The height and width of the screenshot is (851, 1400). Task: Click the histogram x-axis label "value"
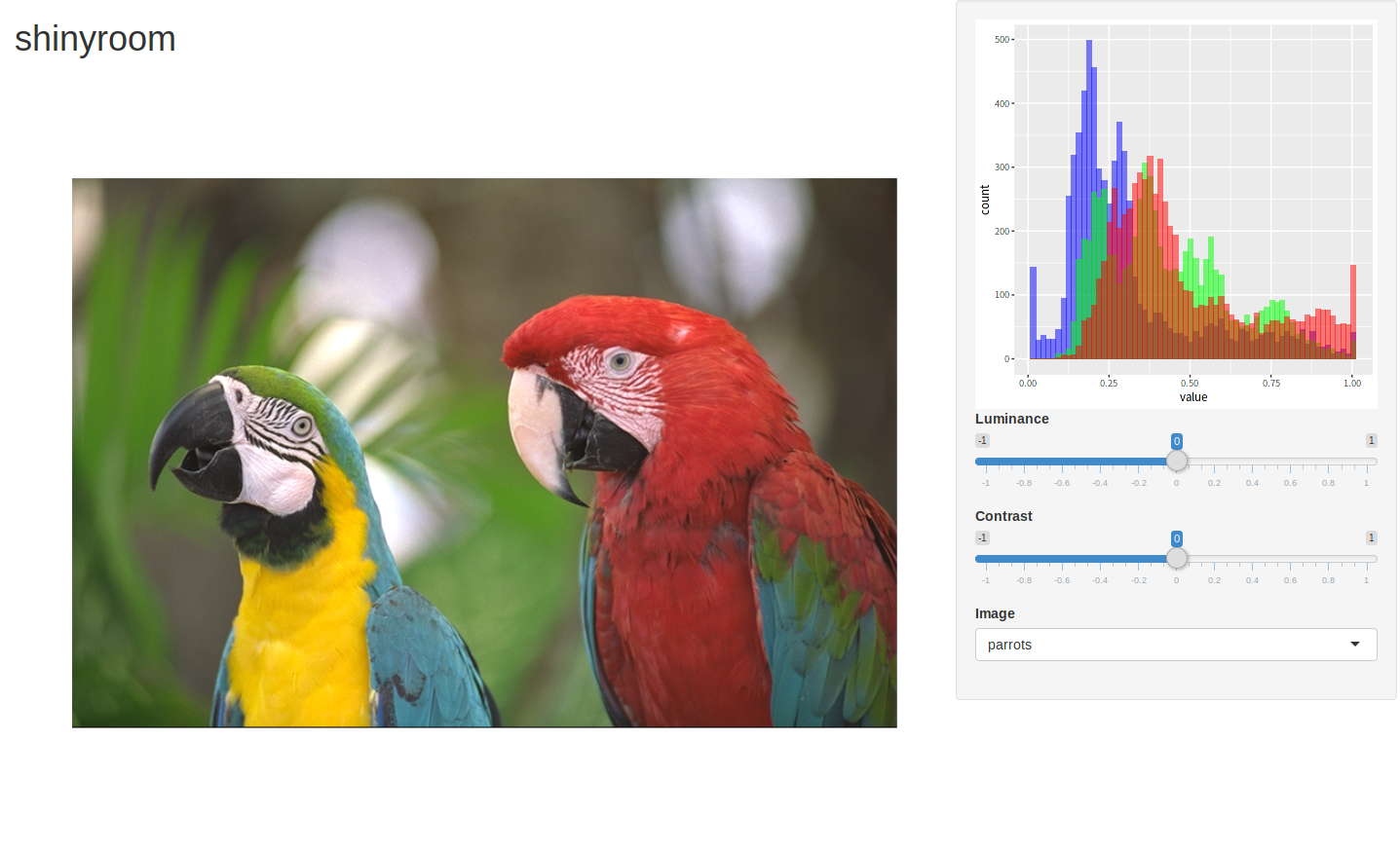(x=1192, y=397)
